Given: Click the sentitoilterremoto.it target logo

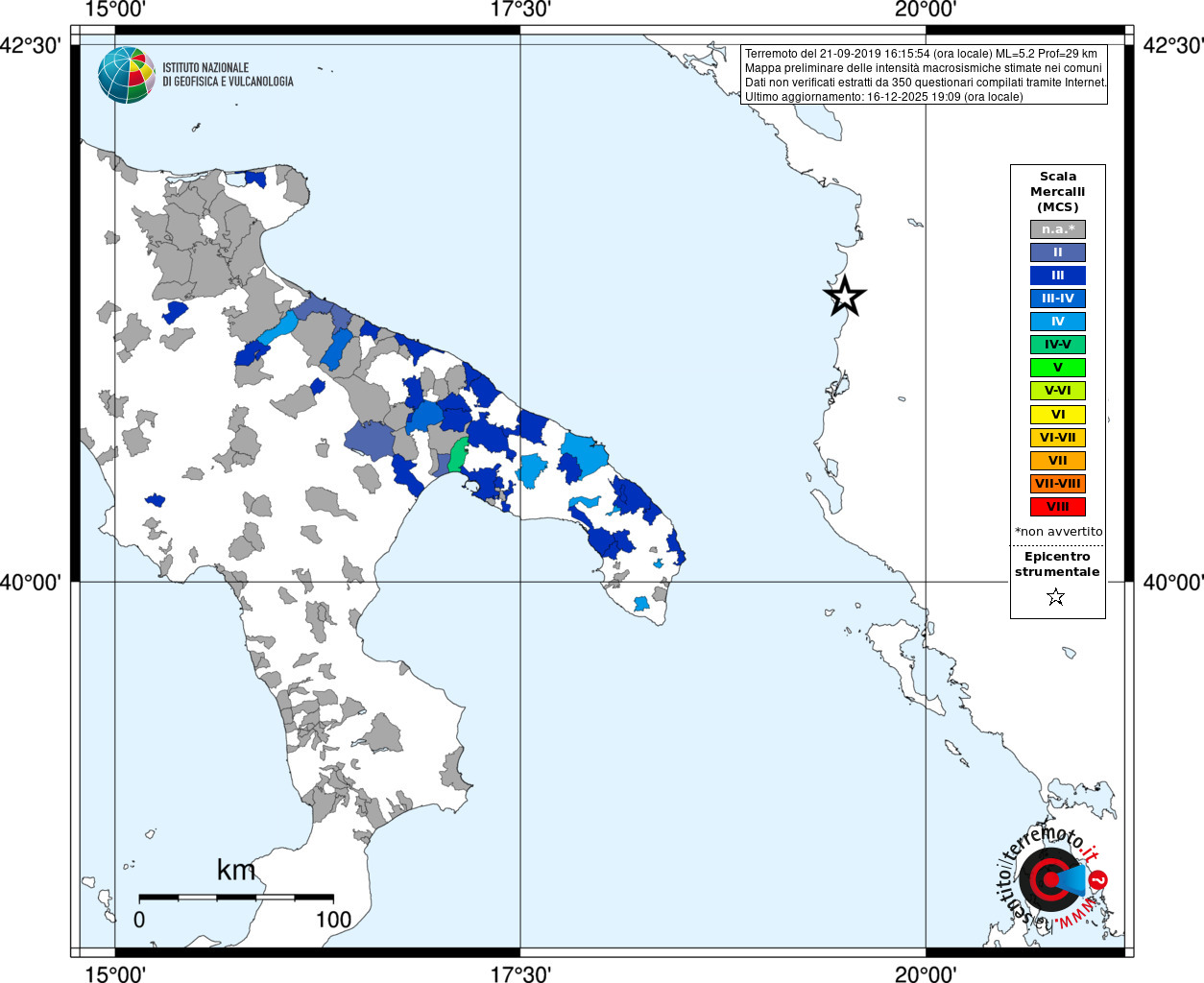Looking at the screenshot, I should click(x=1051, y=878).
